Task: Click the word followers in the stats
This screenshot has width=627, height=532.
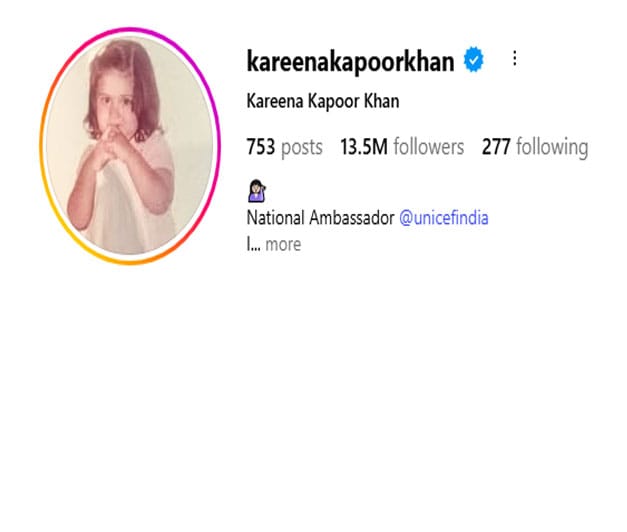Action: click(x=429, y=146)
